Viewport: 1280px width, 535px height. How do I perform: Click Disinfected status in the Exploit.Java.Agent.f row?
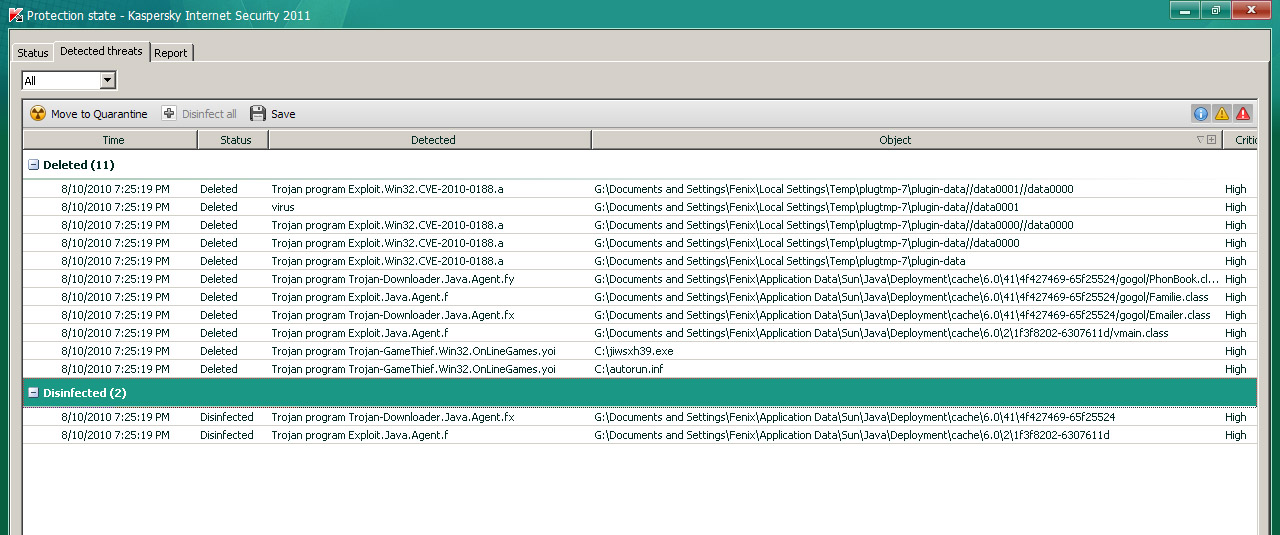[227, 435]
